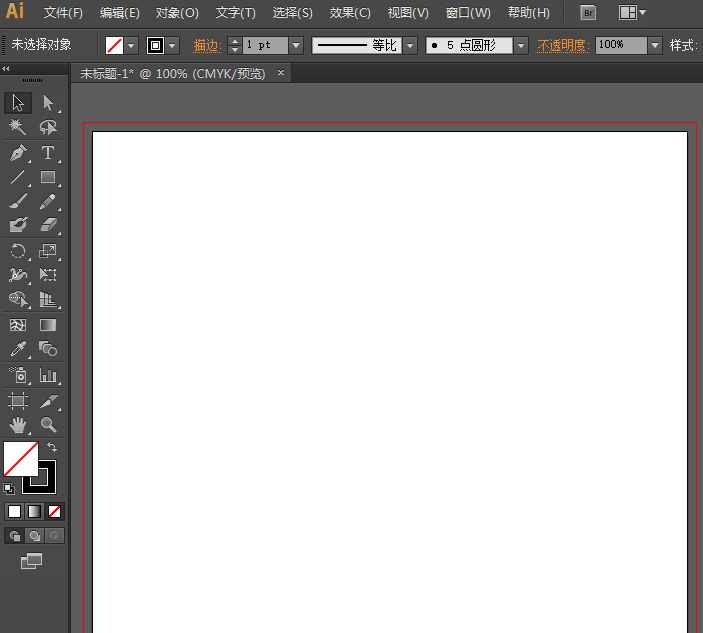Select the Free Transform tool

point(48,274)
